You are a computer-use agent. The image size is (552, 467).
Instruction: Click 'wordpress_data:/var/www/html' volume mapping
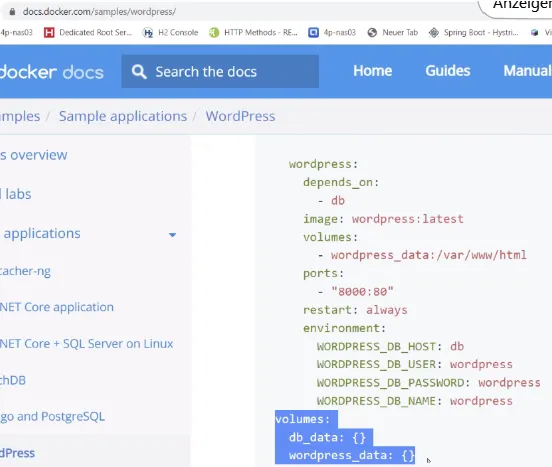[428, 255]
